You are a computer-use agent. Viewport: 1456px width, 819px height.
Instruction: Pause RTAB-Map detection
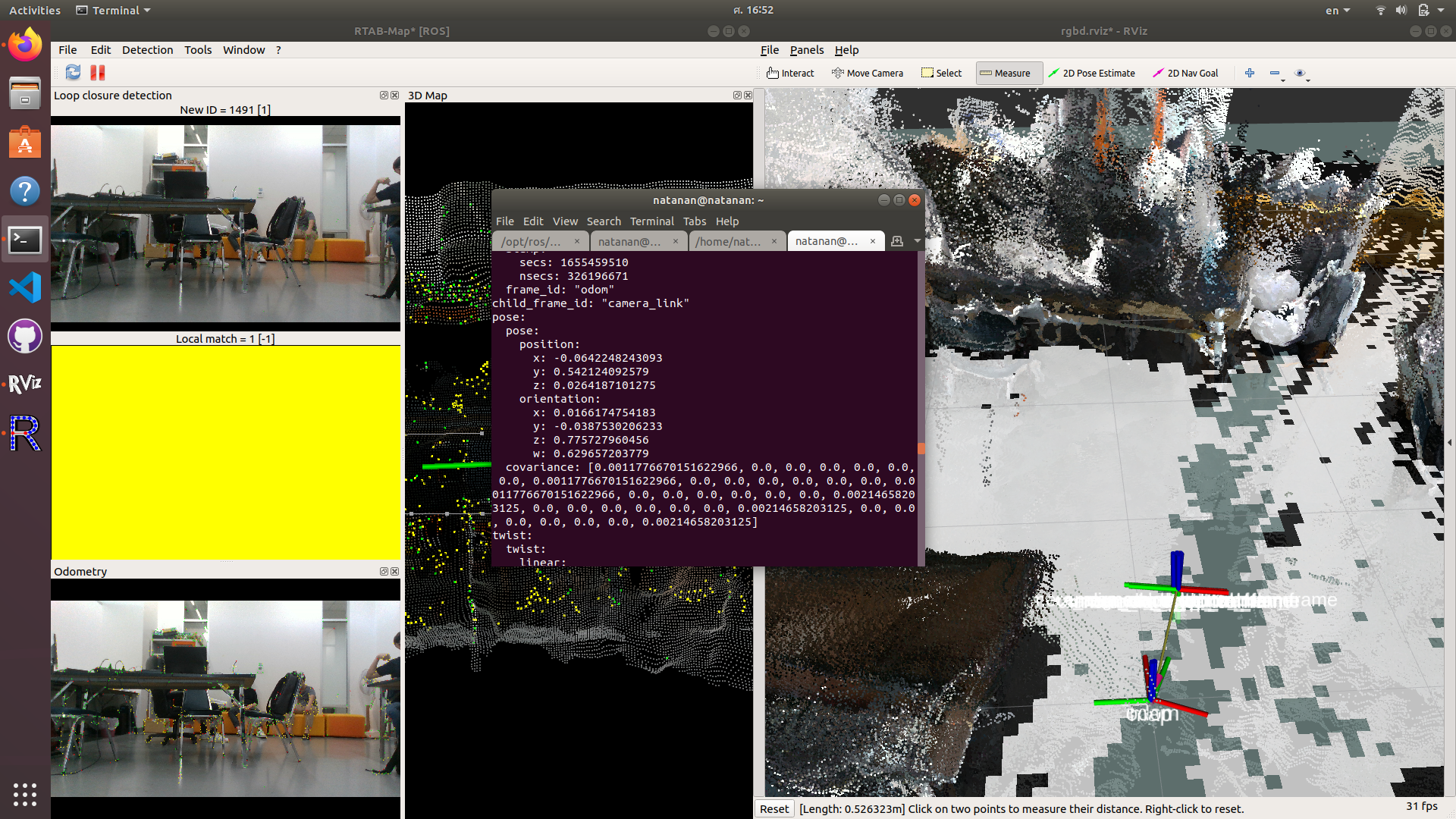pyautogui.click(x=97, y=72)
